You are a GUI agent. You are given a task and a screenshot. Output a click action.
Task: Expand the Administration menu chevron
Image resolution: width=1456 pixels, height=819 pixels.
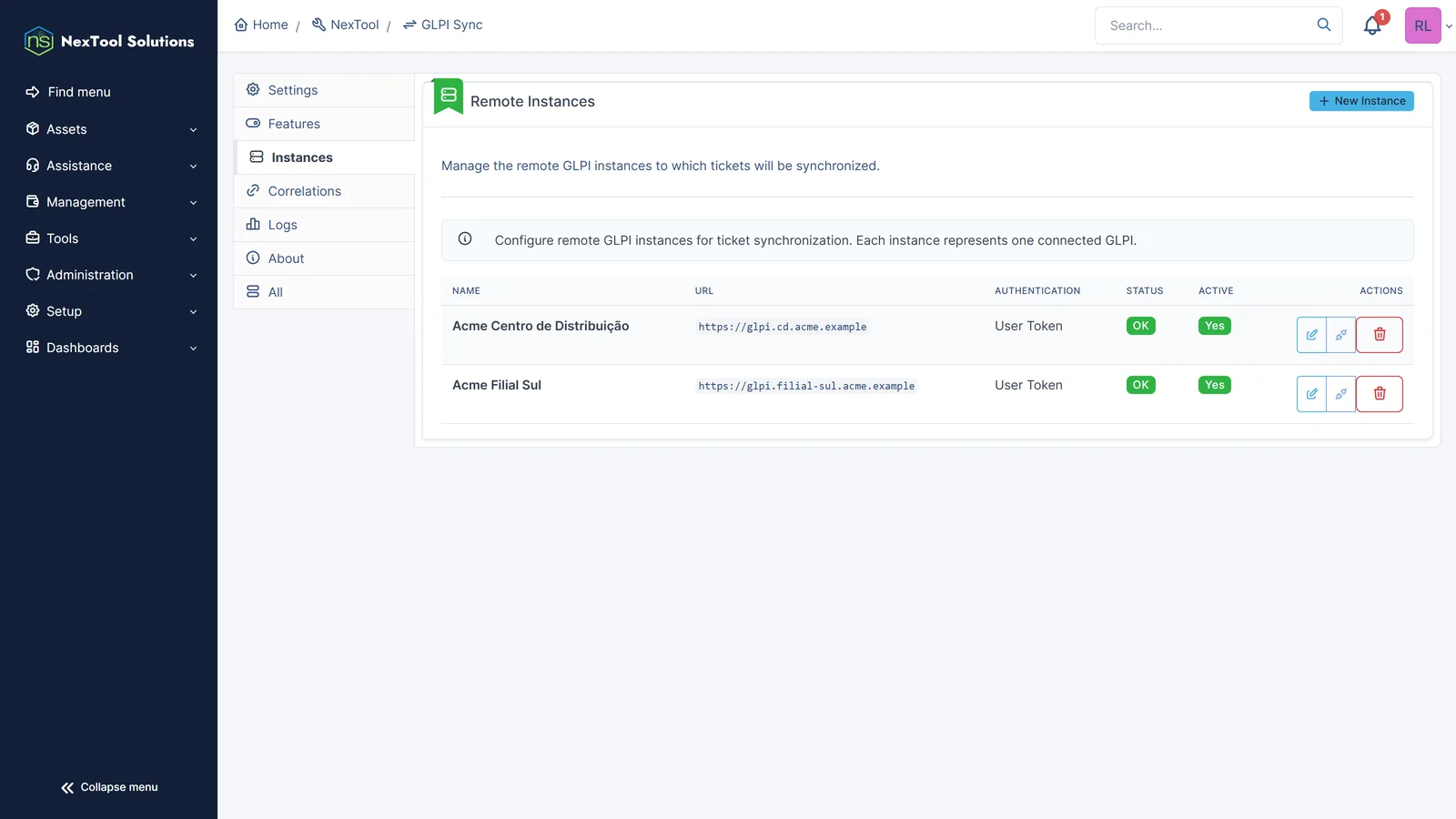point(193,276)
